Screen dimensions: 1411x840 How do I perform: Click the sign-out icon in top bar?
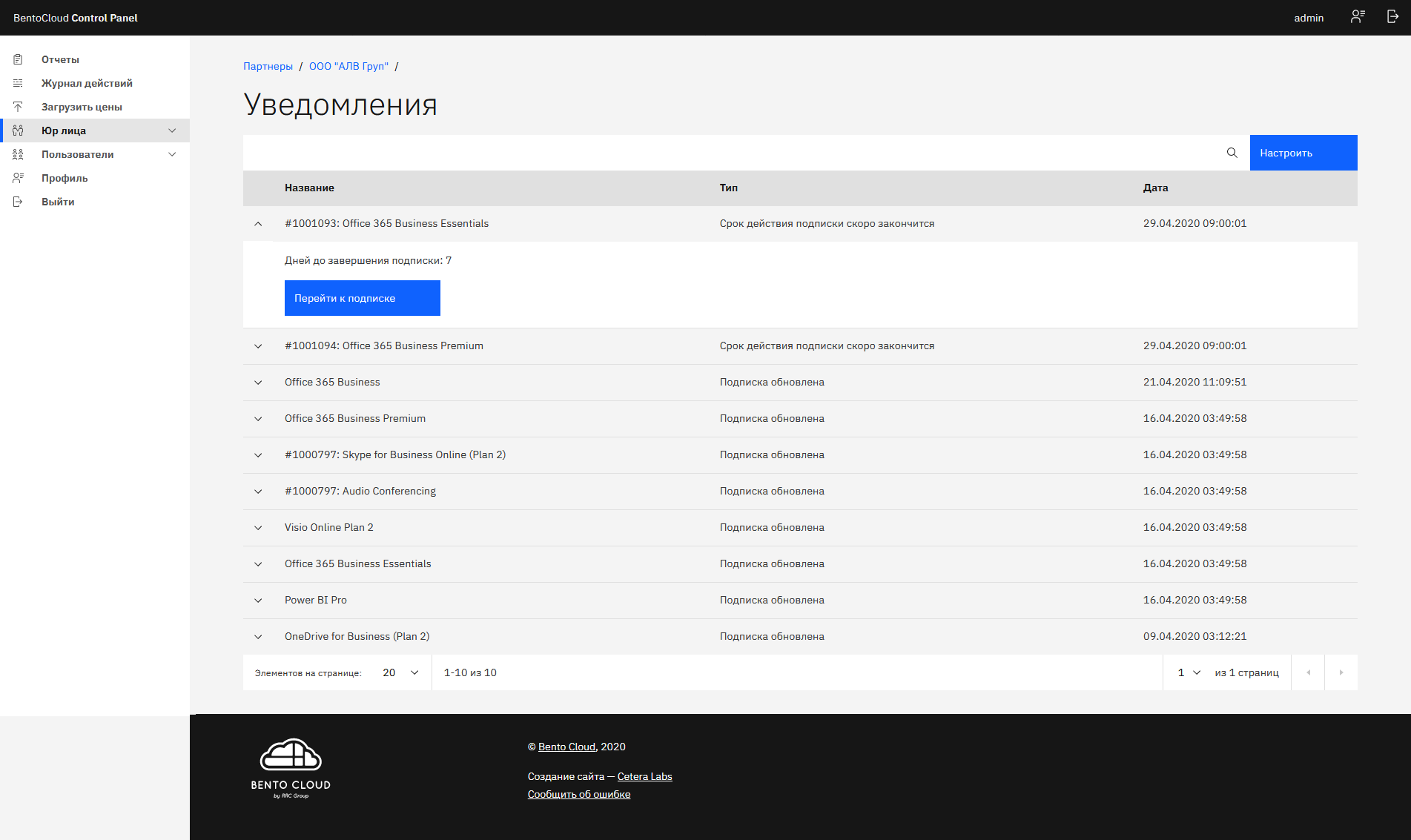(x=1392, y=17)
